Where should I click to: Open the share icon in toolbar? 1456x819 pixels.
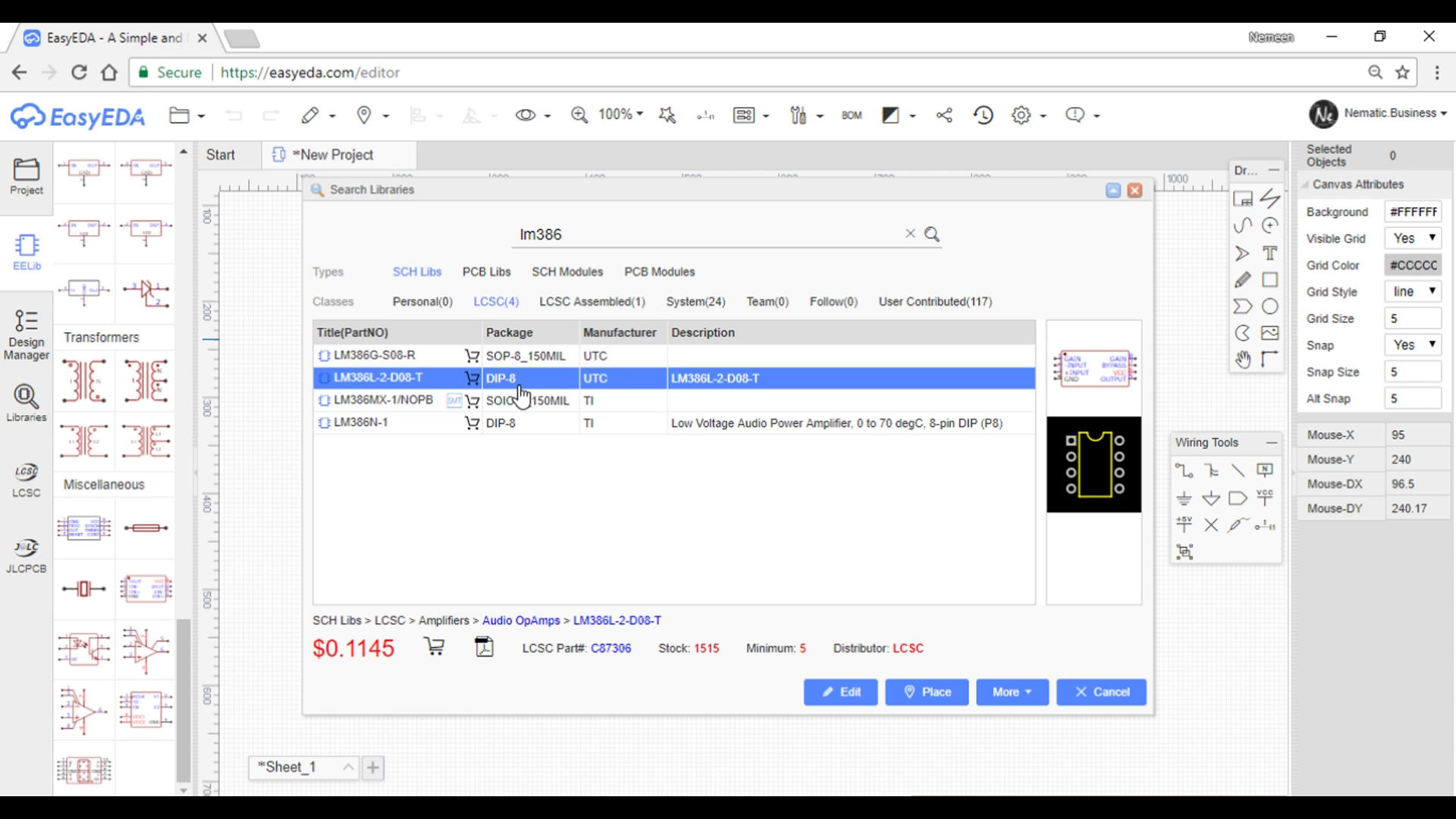(944, 115)
